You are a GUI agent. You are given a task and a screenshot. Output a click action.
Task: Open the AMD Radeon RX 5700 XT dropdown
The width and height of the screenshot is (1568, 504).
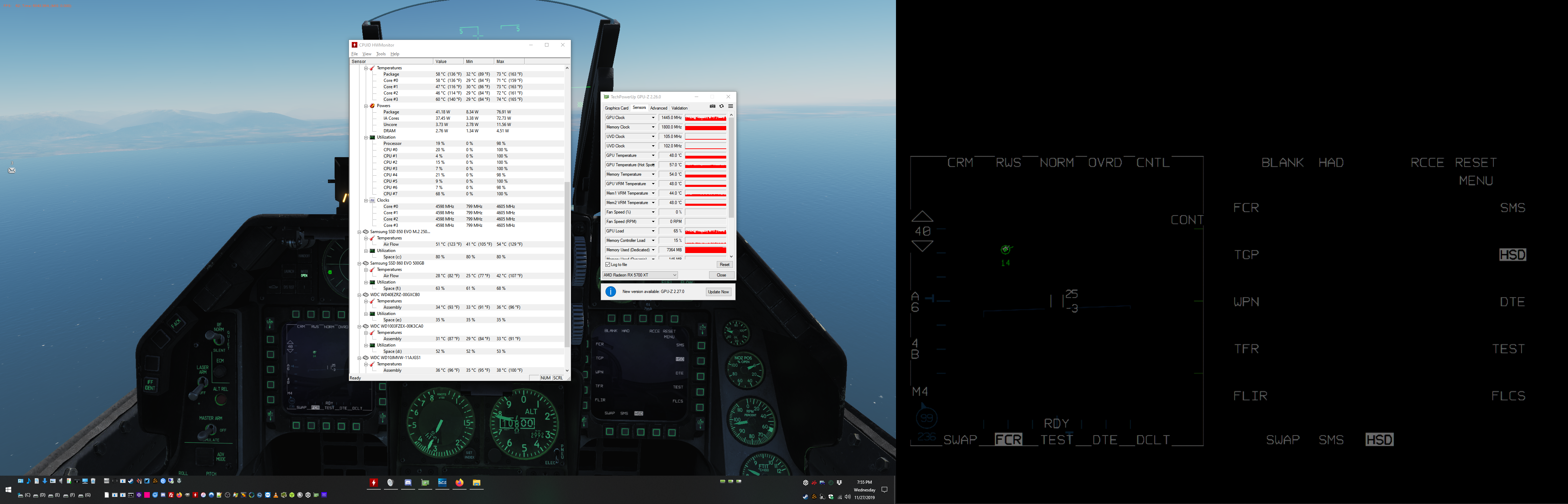pos(640,275)
